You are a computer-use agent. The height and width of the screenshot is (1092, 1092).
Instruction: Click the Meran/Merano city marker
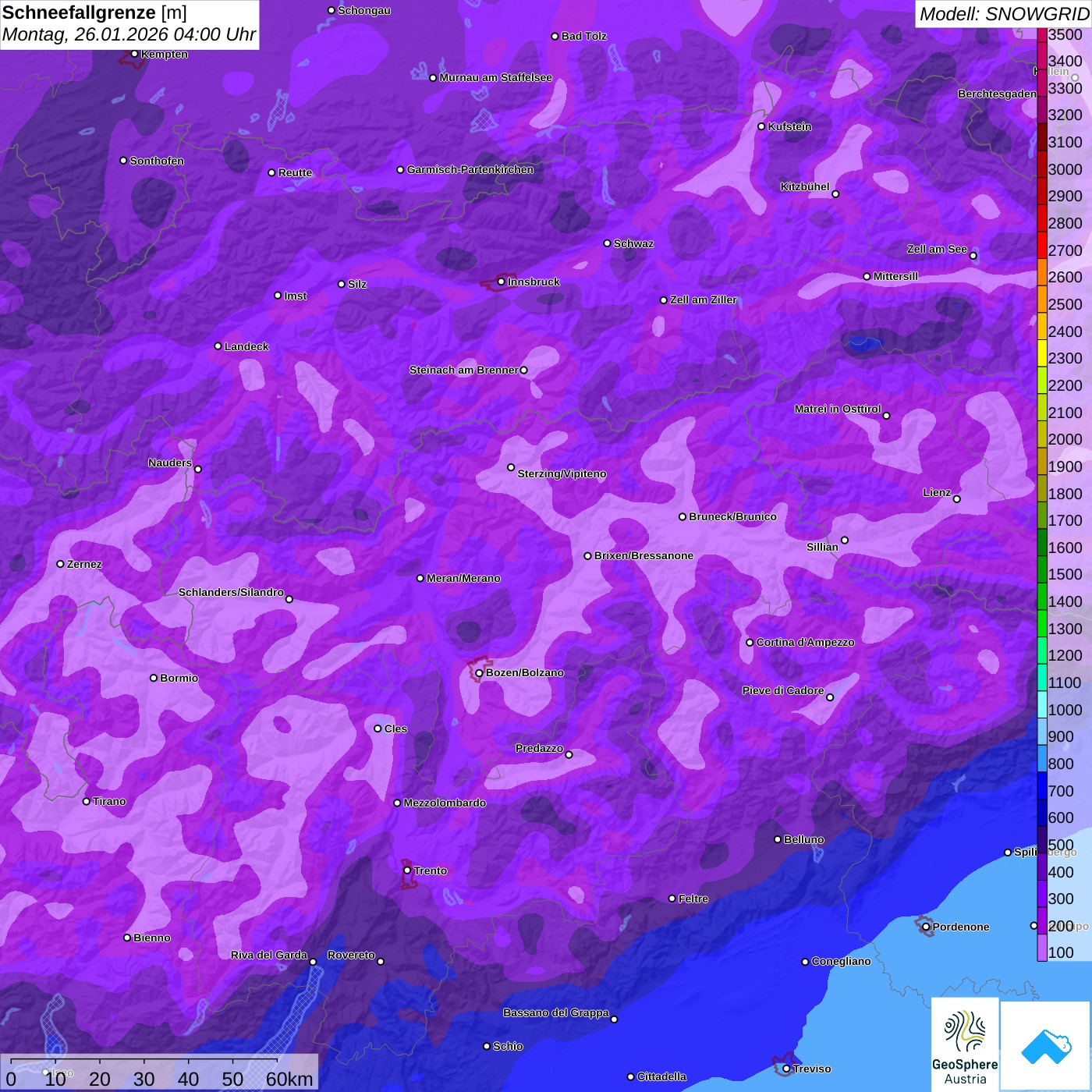pos(420,578)
